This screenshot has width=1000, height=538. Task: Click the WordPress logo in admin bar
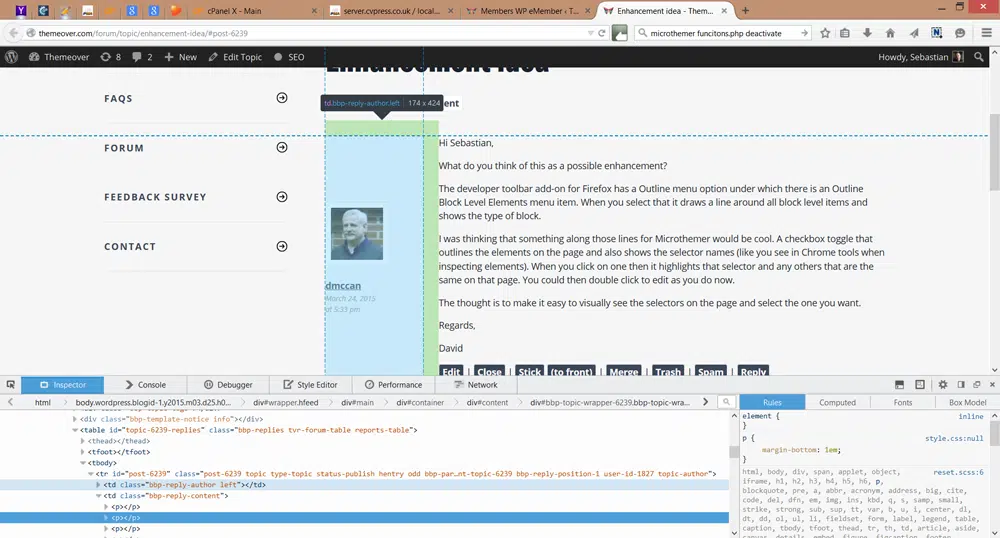(x=12, y=57)
